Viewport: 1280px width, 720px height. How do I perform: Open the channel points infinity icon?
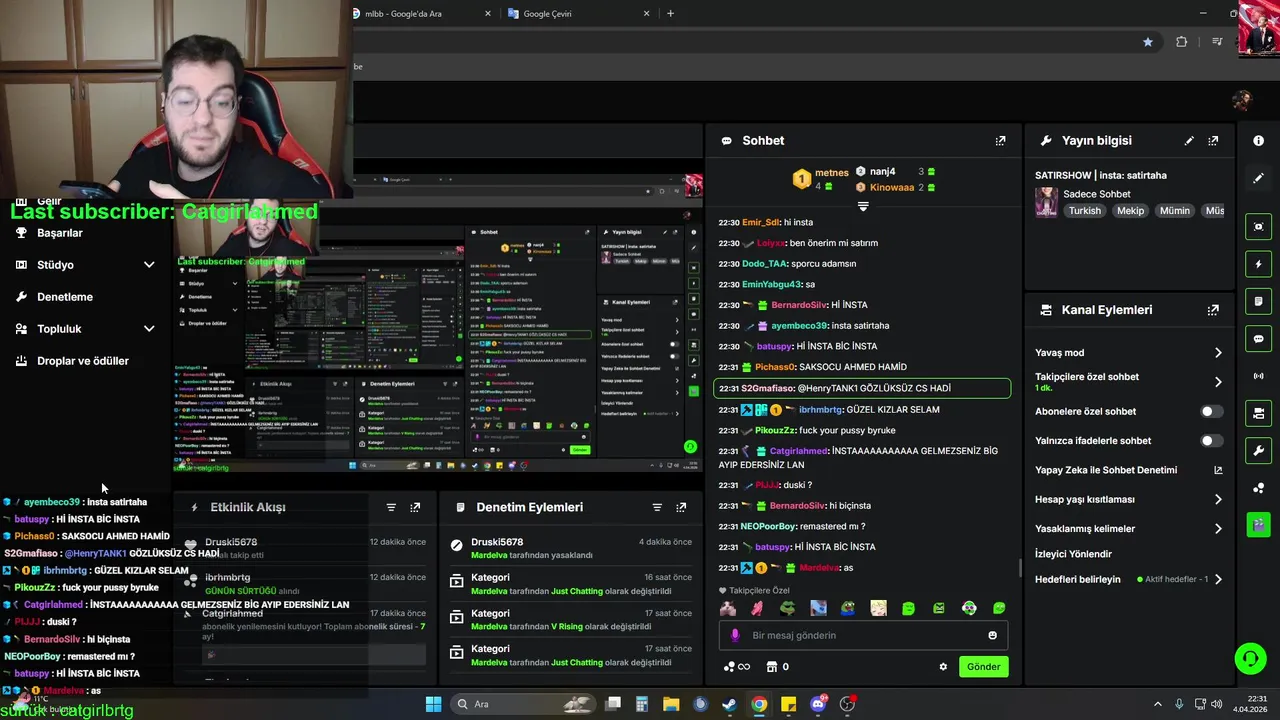pos(736,667)
